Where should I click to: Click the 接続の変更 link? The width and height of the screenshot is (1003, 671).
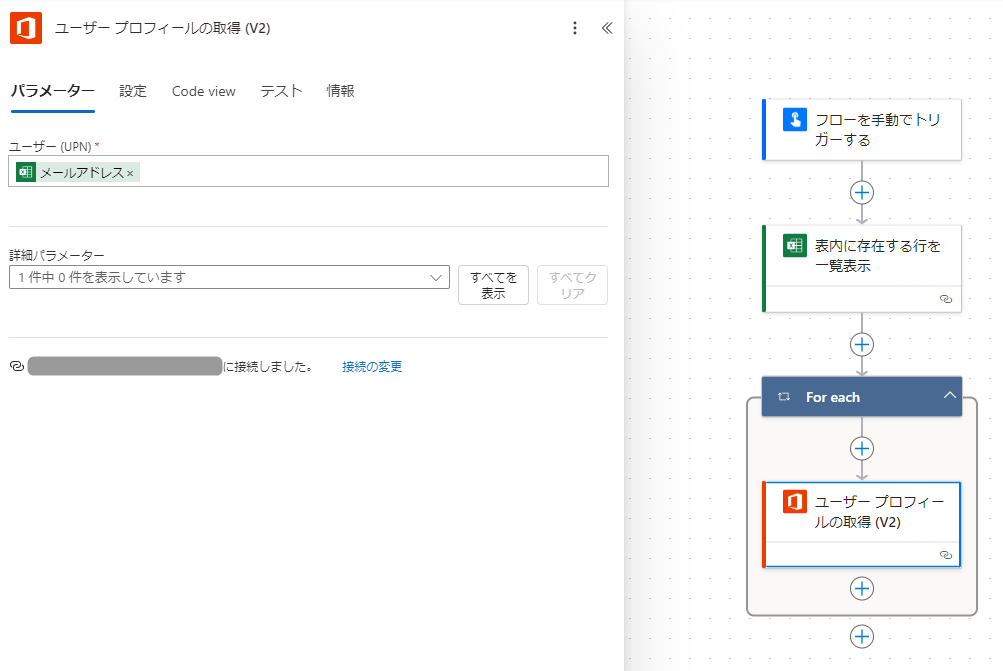click(372, 367)
